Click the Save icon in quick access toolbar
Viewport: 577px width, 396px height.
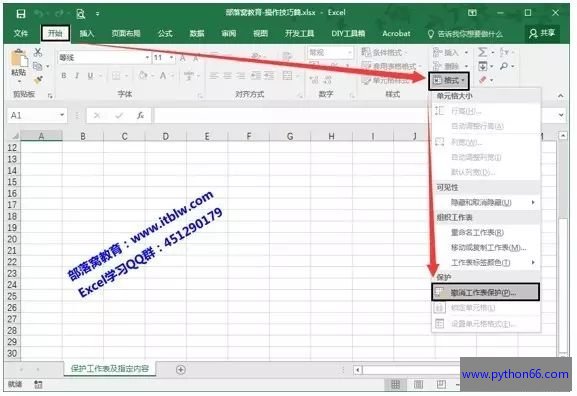point(21,14)
